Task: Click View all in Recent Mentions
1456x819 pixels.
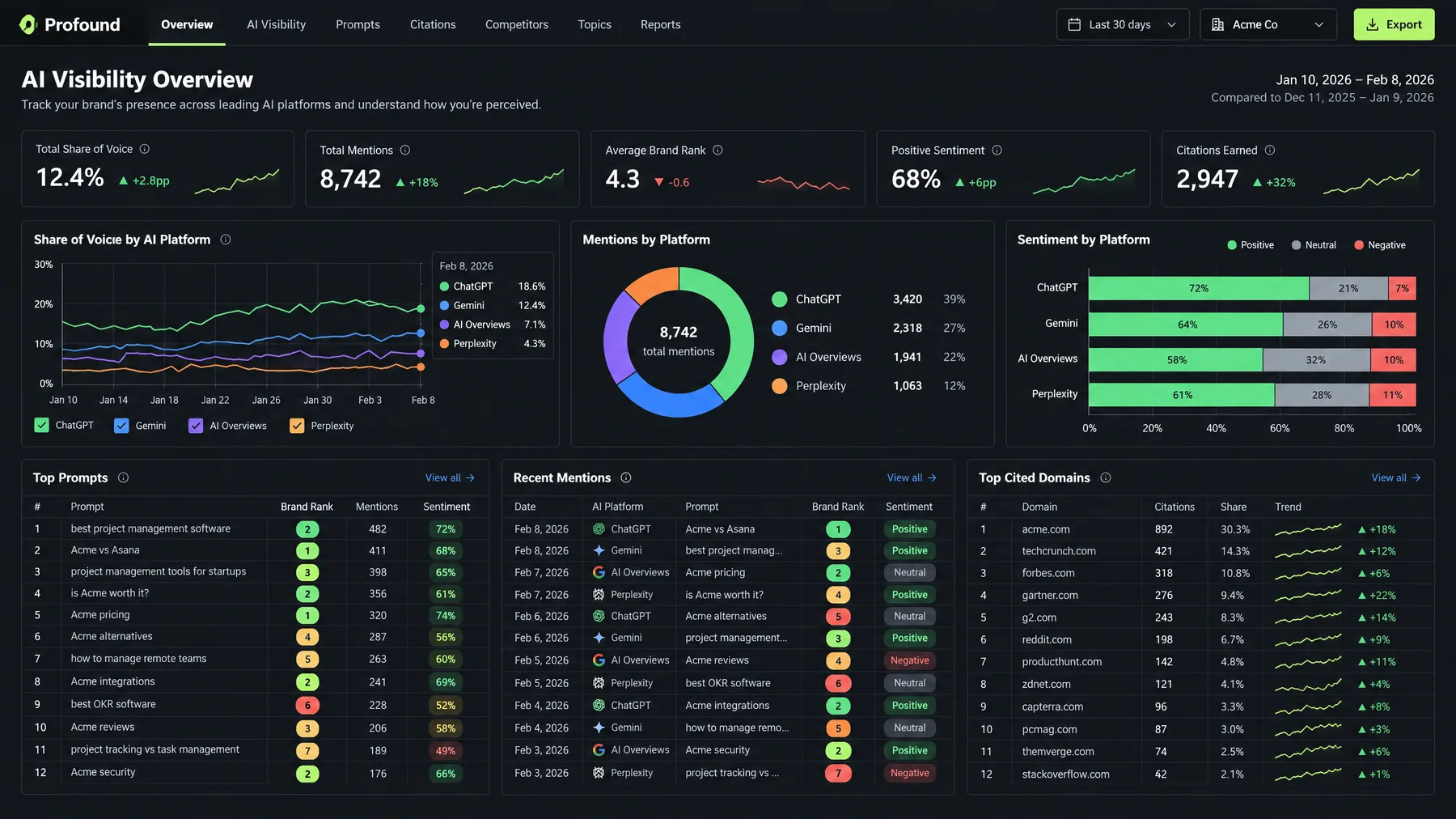Action: tap(912, 477)
